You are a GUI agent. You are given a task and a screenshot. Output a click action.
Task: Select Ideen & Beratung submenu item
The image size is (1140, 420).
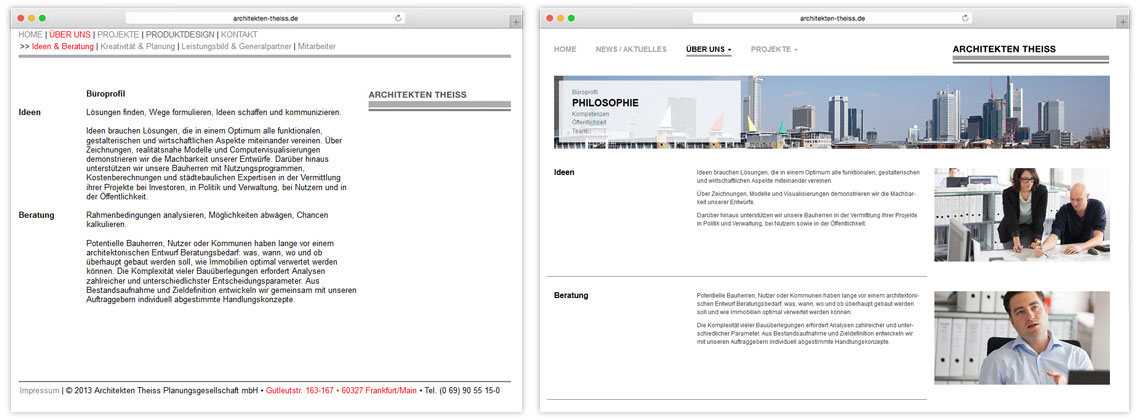(x=63, y=47)
